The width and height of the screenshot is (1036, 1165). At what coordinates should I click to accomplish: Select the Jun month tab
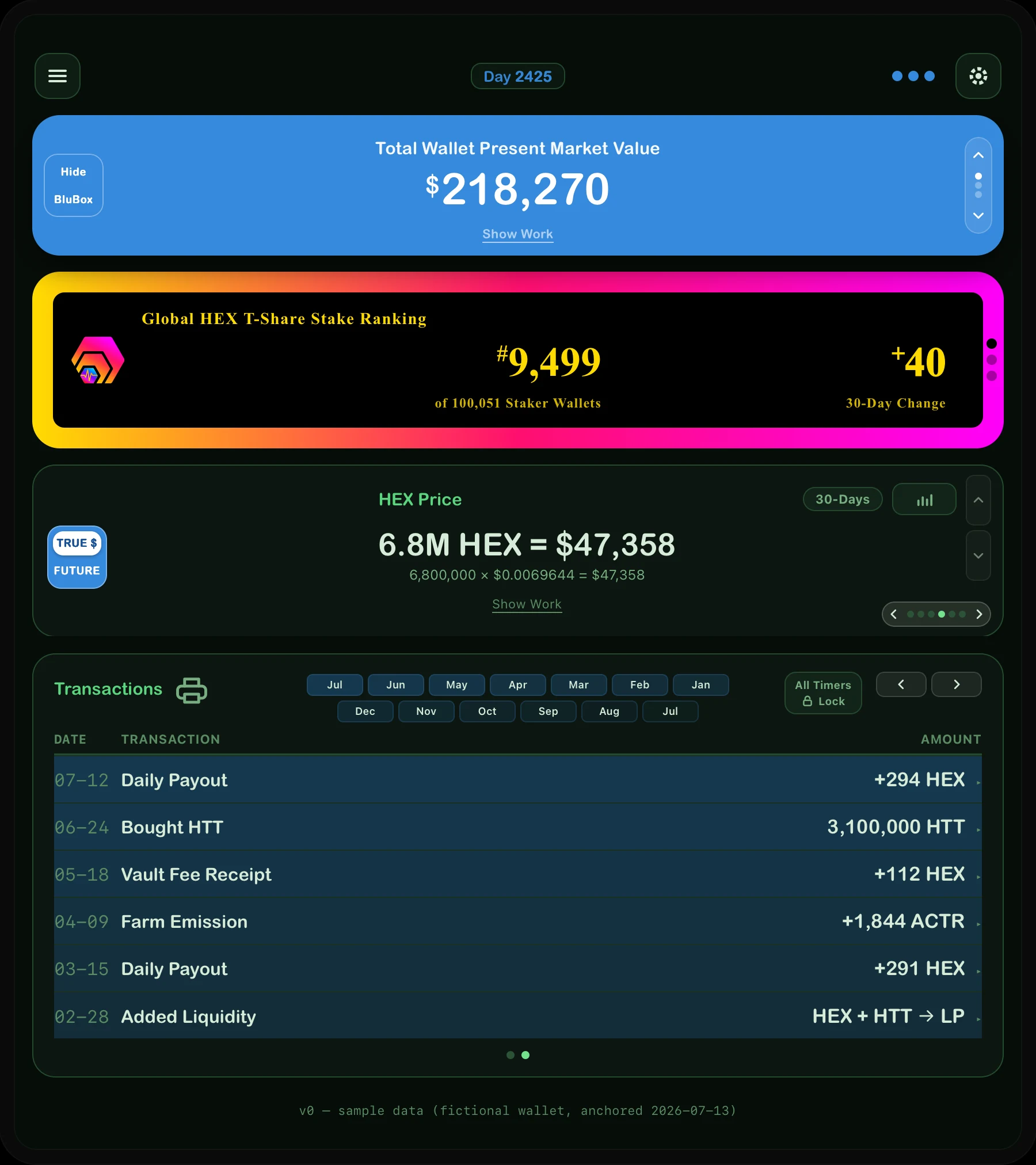(x=396, y=685)
